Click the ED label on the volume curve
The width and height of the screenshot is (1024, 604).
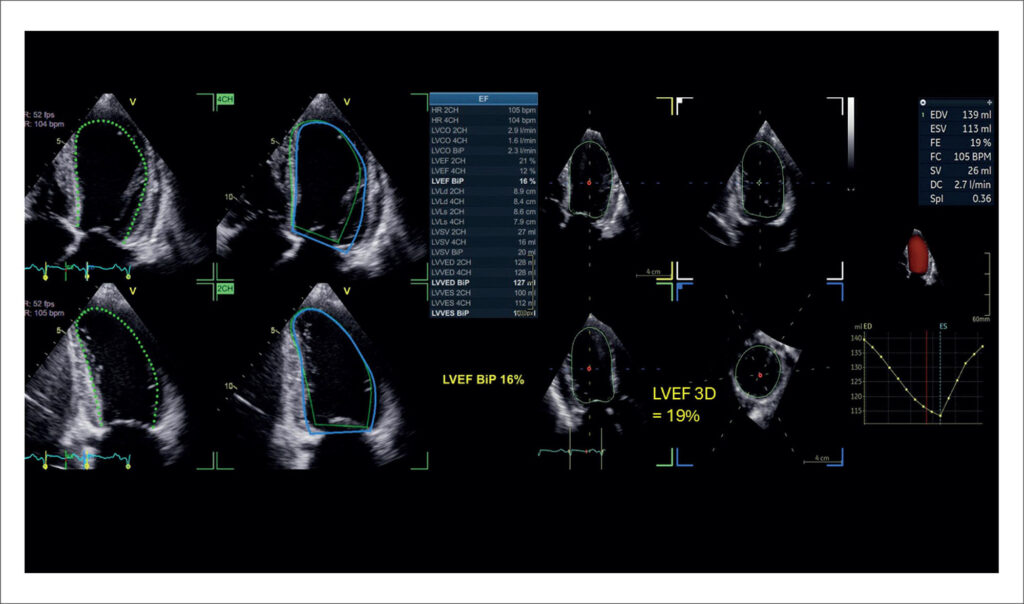point(868,326)
